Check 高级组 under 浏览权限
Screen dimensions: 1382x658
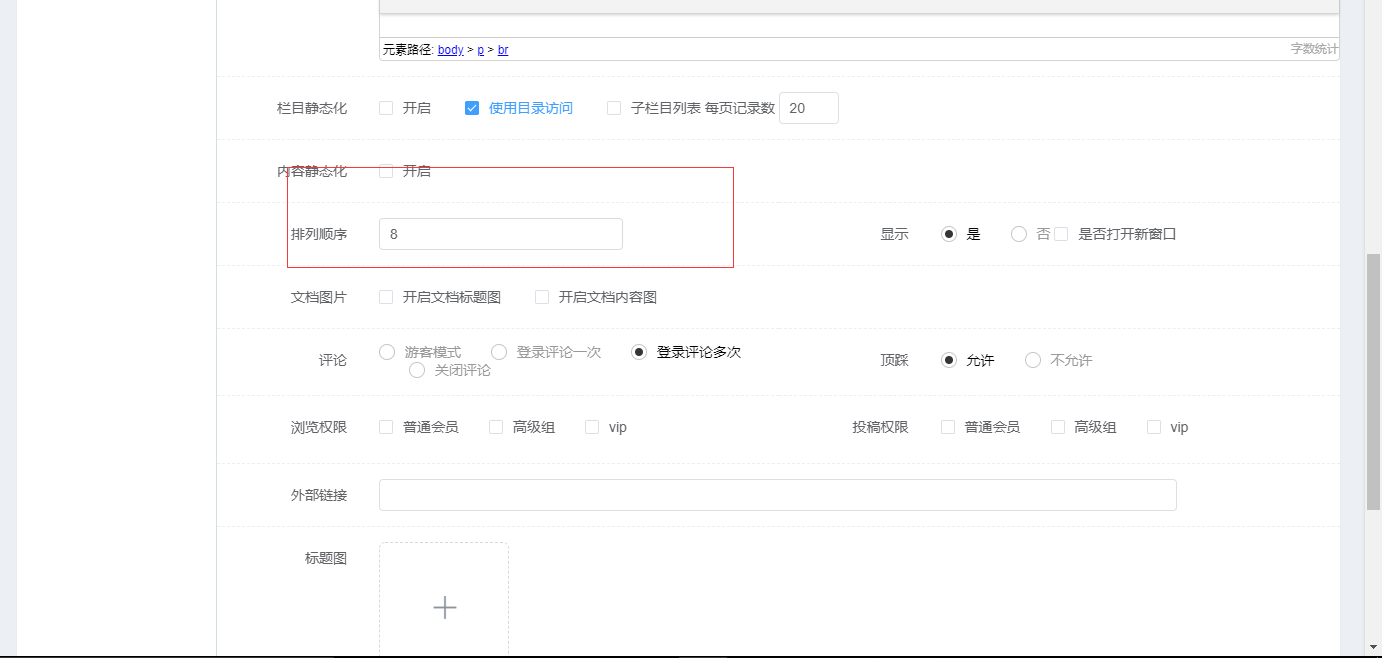point(496,427)
